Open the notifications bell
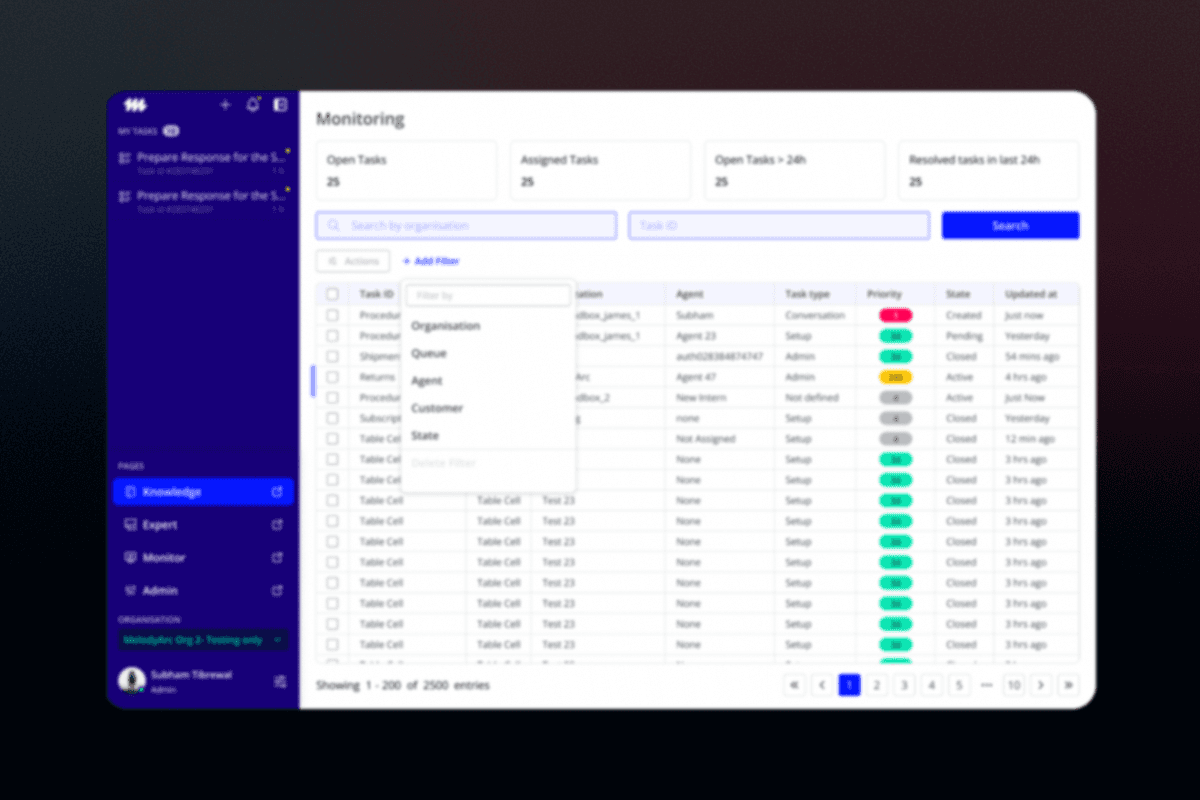This screenshot has width=1200, height=800. pos(253,104)
